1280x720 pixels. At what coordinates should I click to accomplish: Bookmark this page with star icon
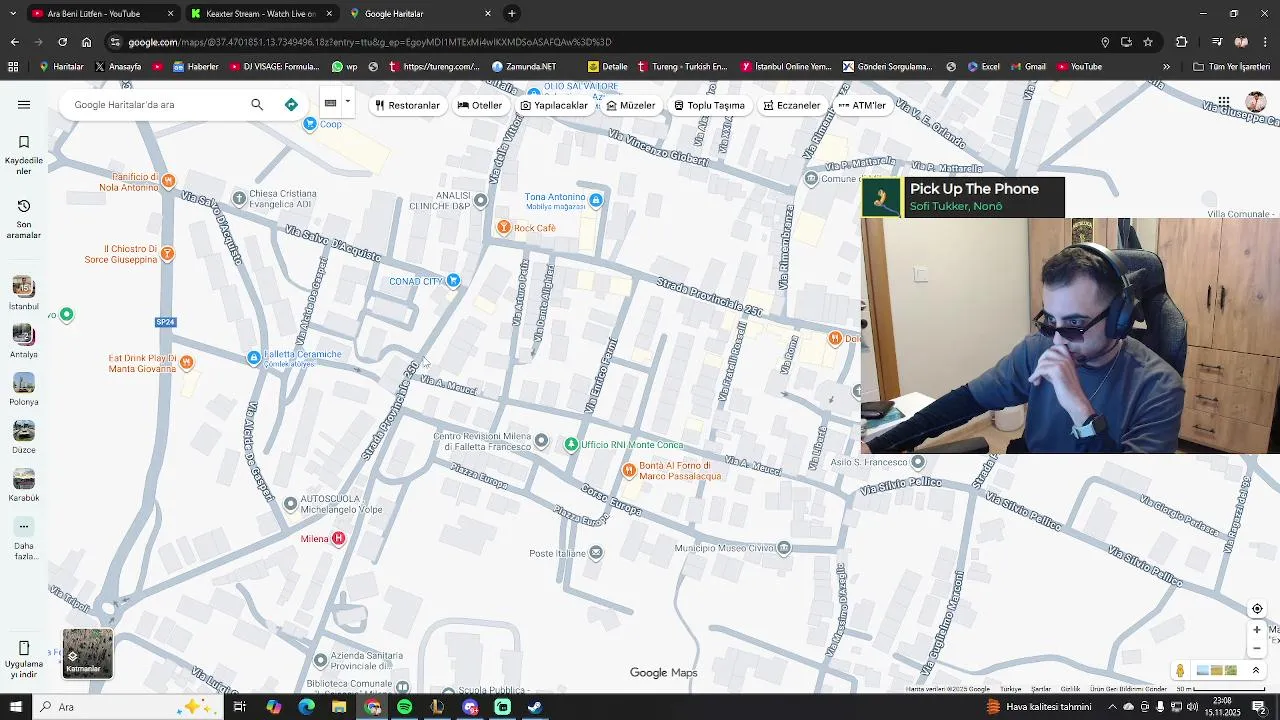(1148, 42)
